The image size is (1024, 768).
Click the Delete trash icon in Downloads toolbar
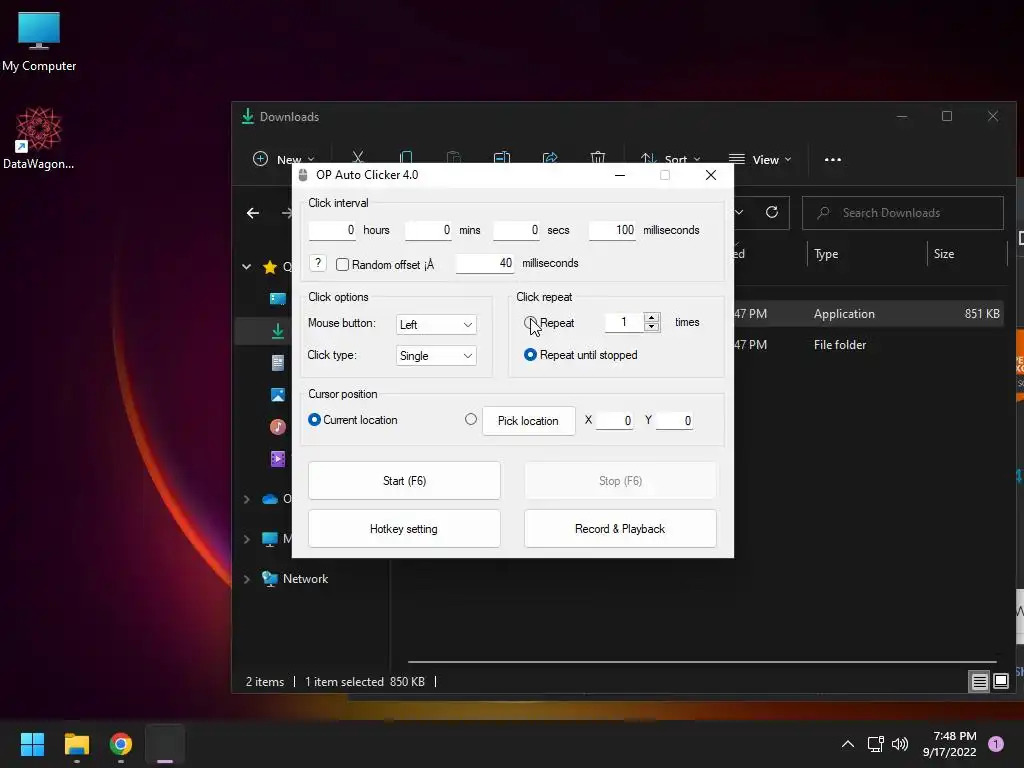pos(598,157)
